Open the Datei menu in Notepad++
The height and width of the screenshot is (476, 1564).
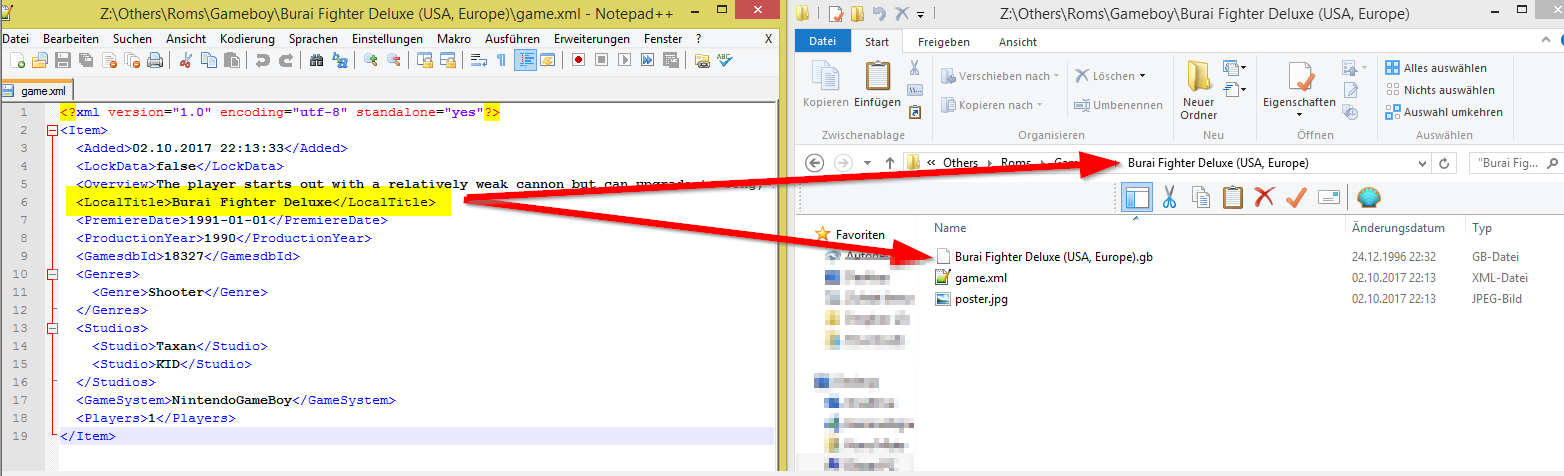16,38
